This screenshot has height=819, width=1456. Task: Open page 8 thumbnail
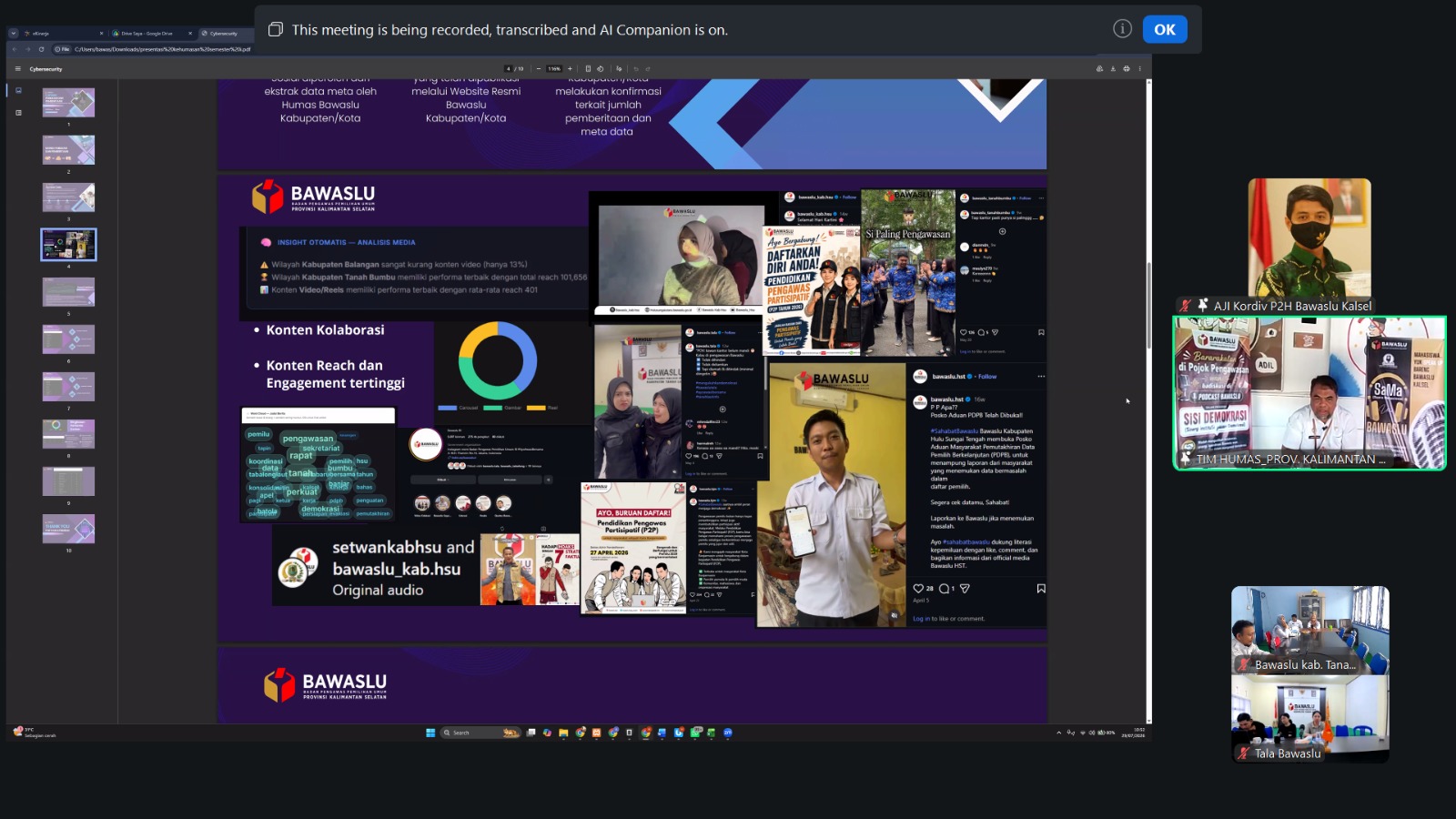(68, 434)
